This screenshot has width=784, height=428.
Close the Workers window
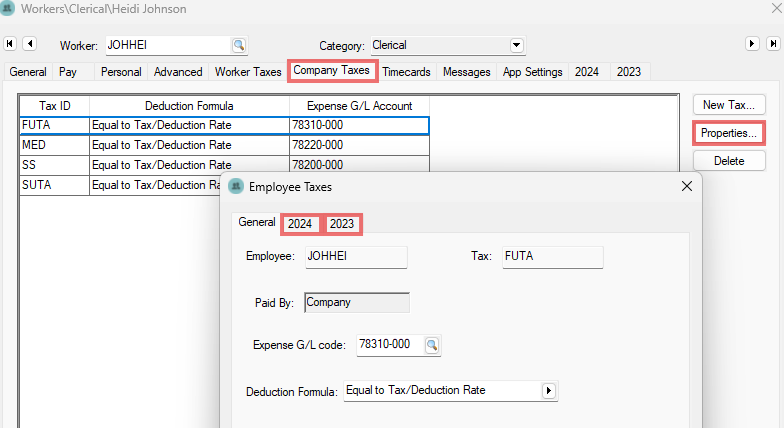pos(776,8)
